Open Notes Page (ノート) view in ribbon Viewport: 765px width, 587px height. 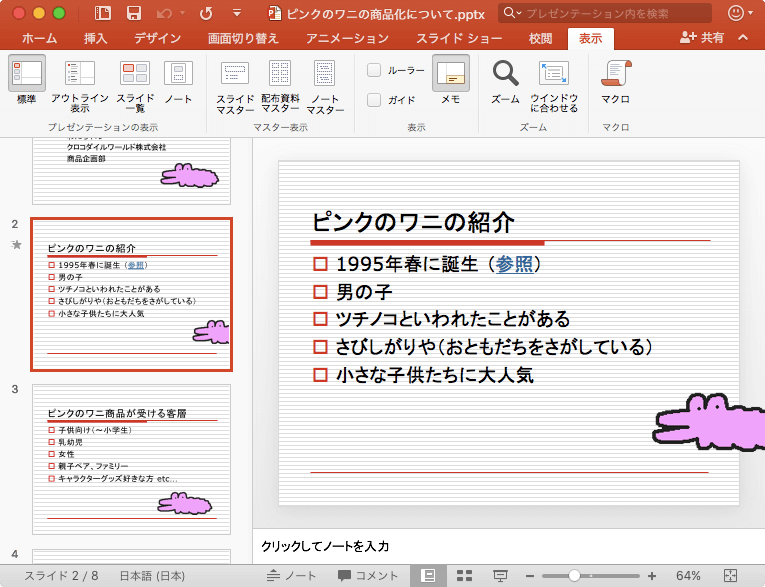click(x=178, y=81)
